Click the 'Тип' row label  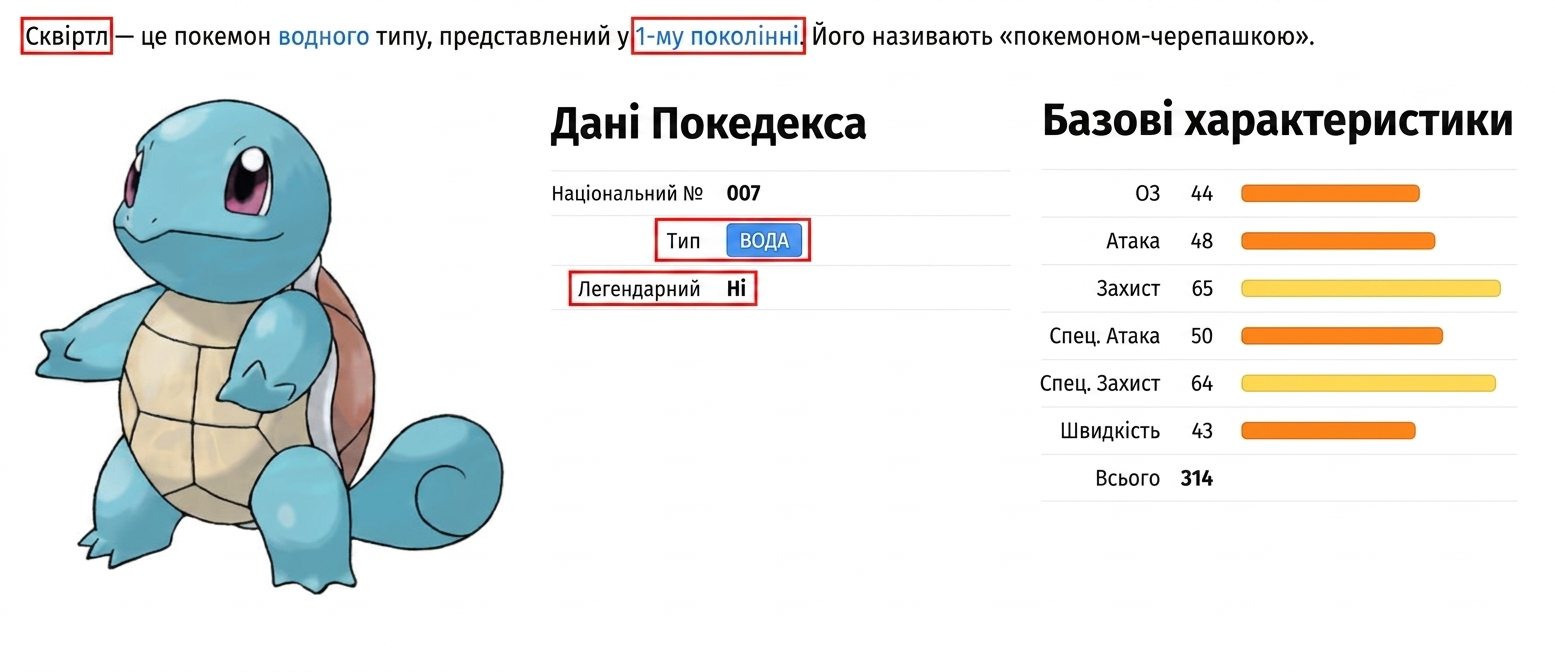tap(684, 241)
